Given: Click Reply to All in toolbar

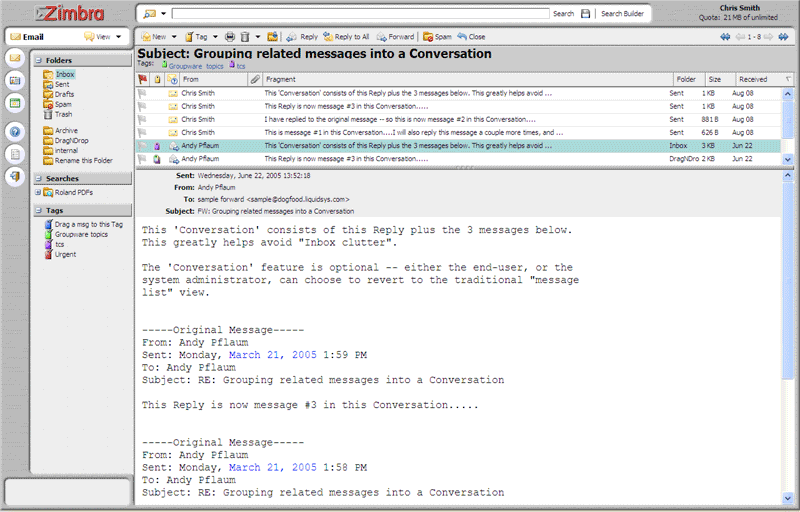Looking at the screenshot, I should 346,37.
